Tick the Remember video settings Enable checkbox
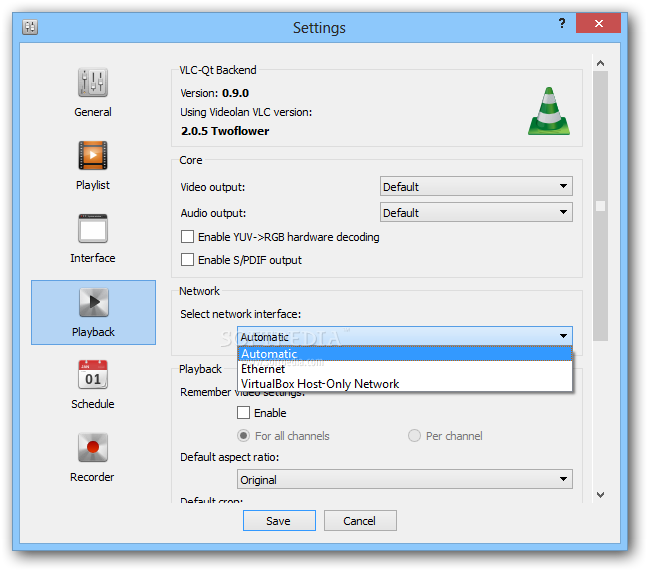This screenshot has height=571, width=648. coord(243,413)
